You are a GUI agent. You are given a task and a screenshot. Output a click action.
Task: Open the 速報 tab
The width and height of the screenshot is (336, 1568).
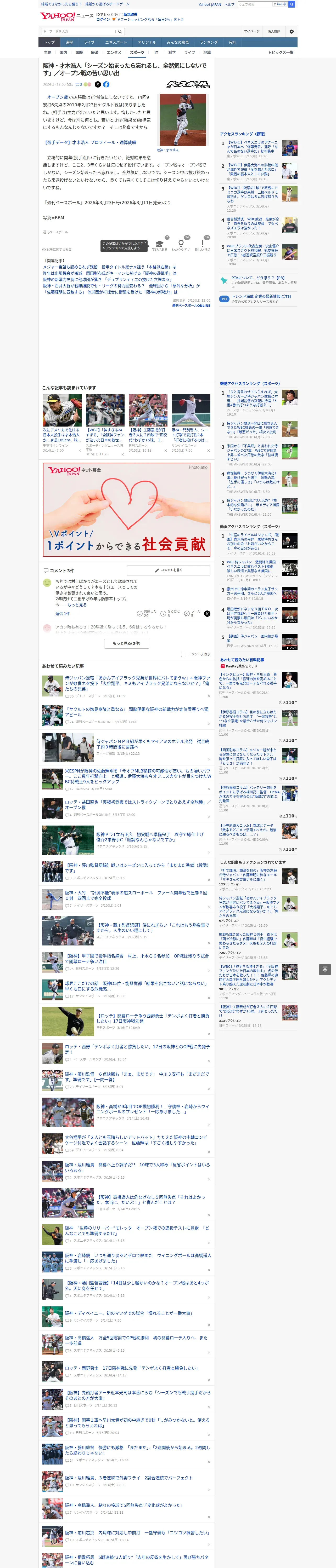(x=69, y=43)
